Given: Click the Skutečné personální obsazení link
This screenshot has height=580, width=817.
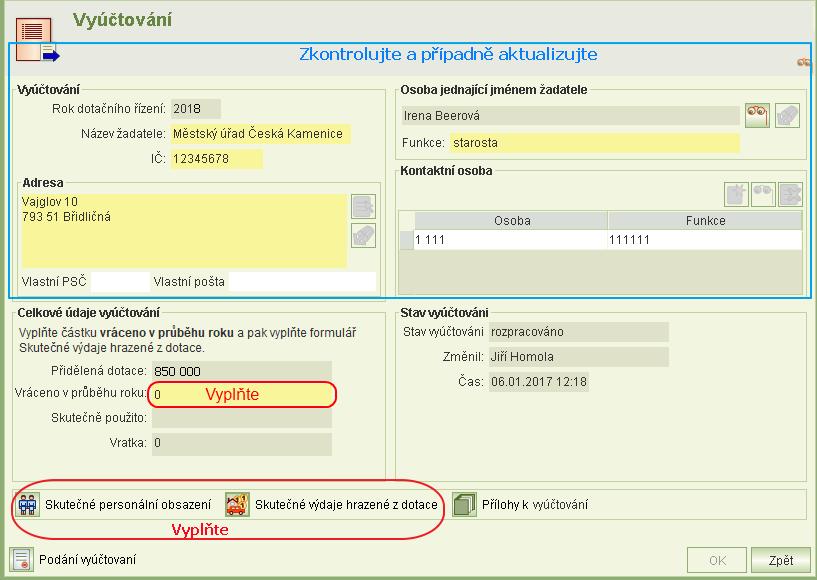Looking at the screenshot, I should pyautogui.click(x=128, y=504).
